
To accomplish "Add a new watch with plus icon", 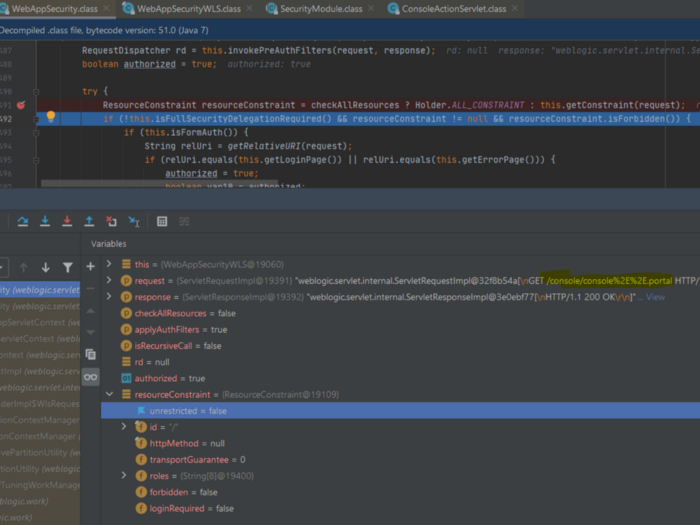I will (x=91, y=267).
